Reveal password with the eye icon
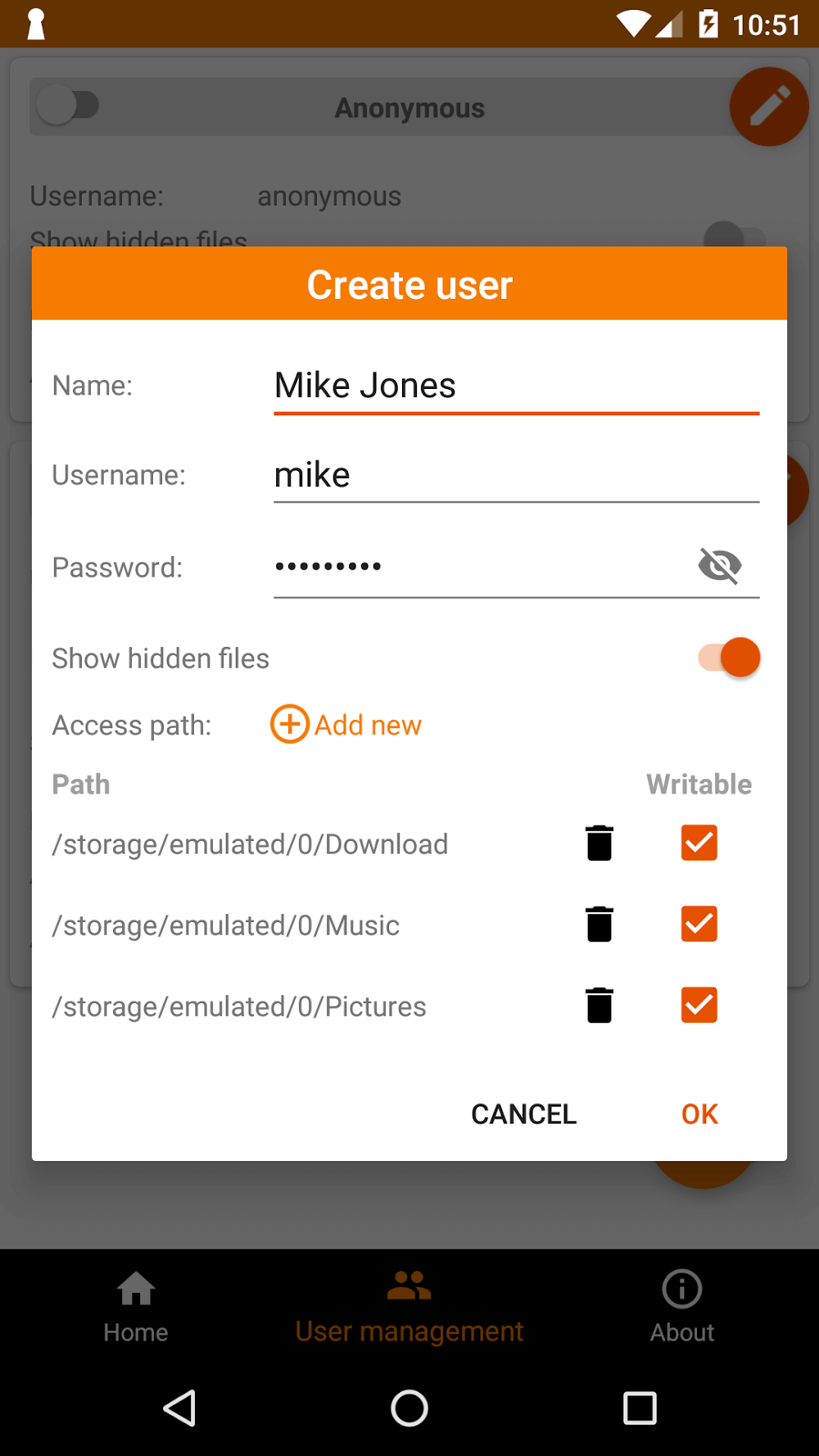The height and width of the screenshot is (1456, 819). click(x=720, y=566)
